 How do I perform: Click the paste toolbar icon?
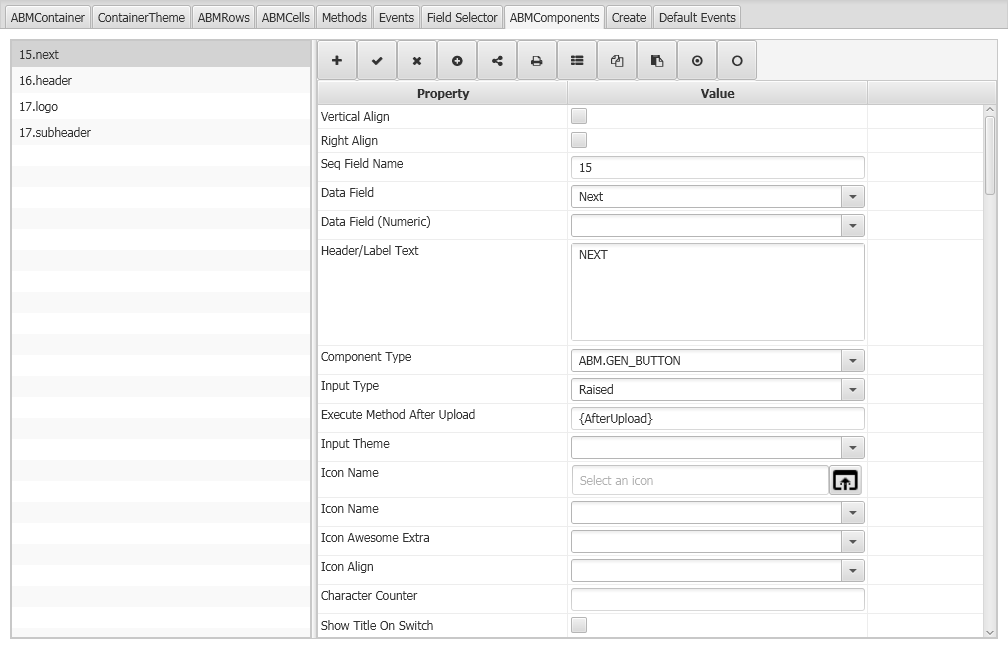click(x=657, y=61)
